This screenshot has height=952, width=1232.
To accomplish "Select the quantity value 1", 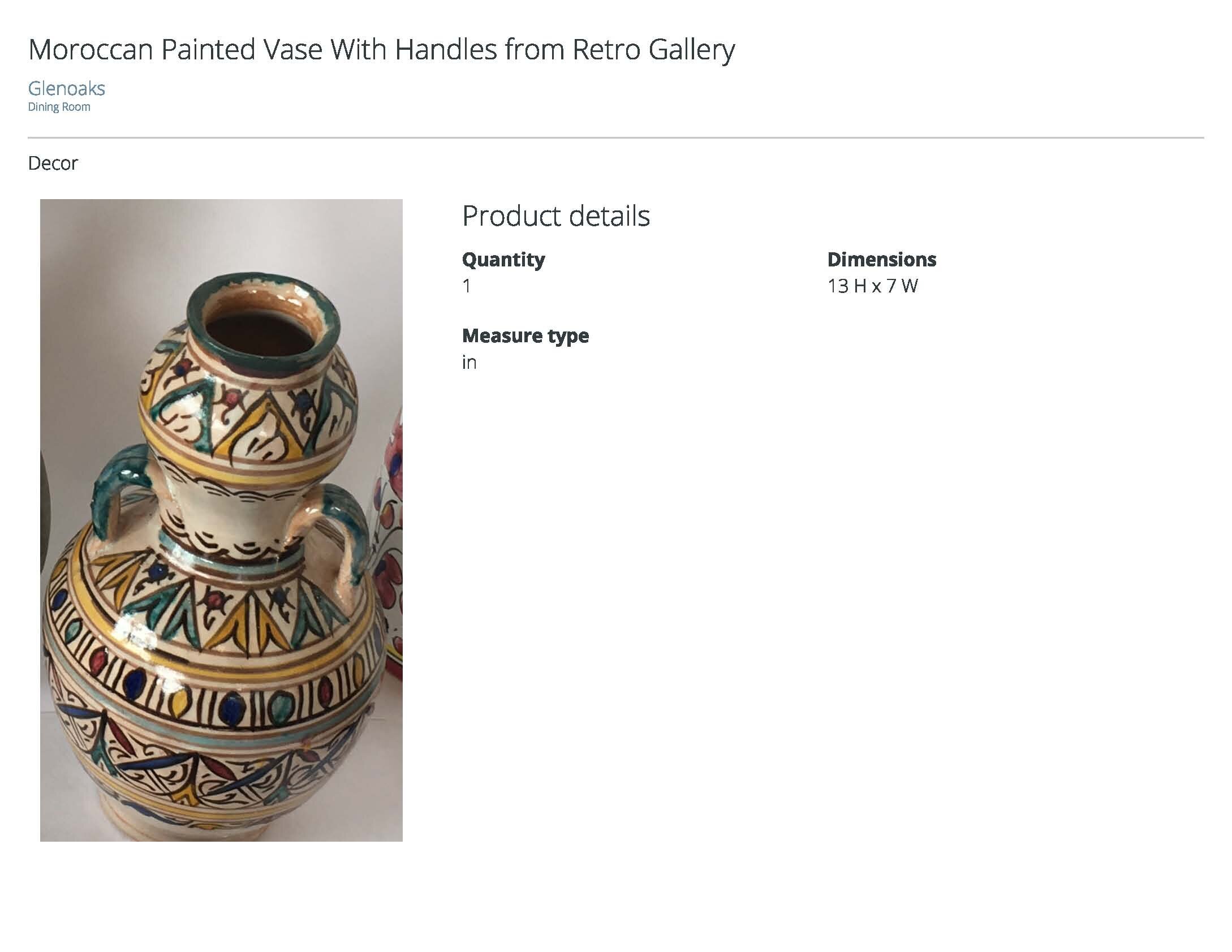I will click(x=467, y=286).
